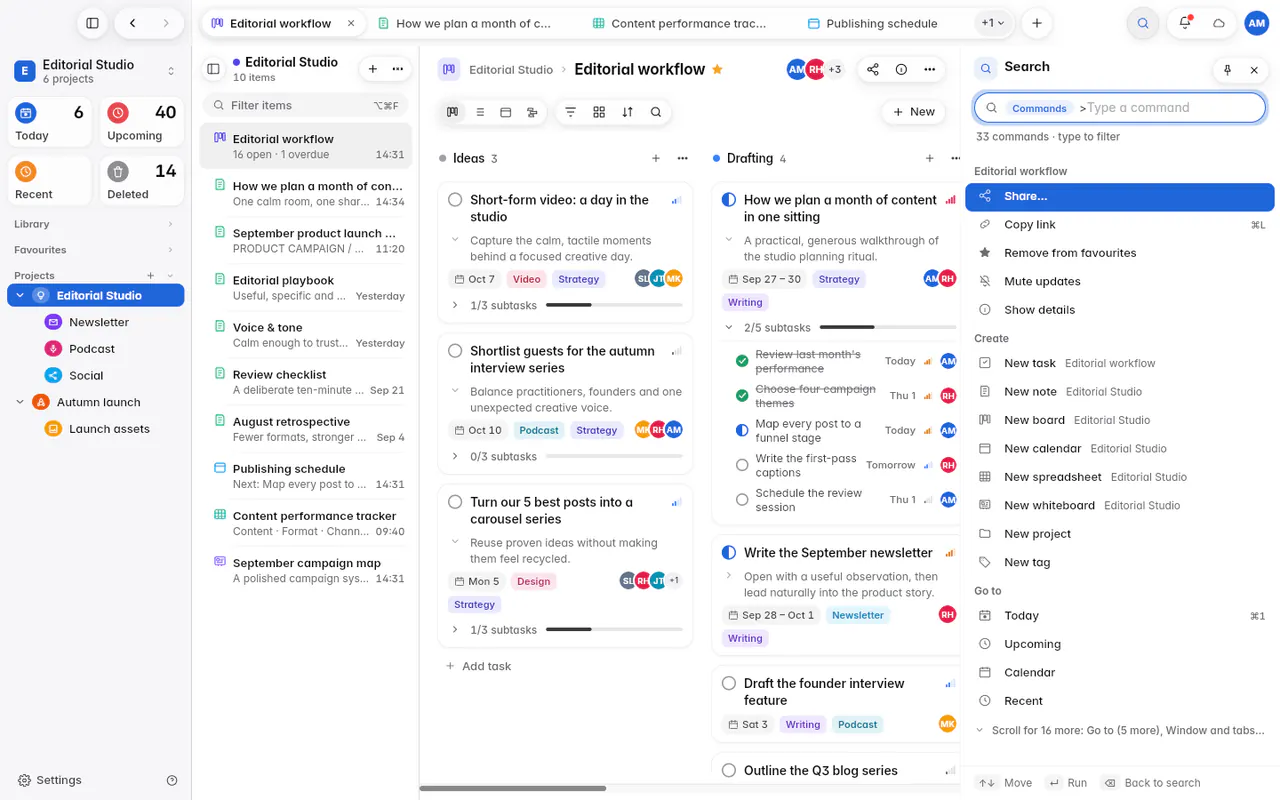Screen dimensions: 1280x800
Task: Tick the 'Write the first-pass captions' subtask
Action: pos(742,465)
